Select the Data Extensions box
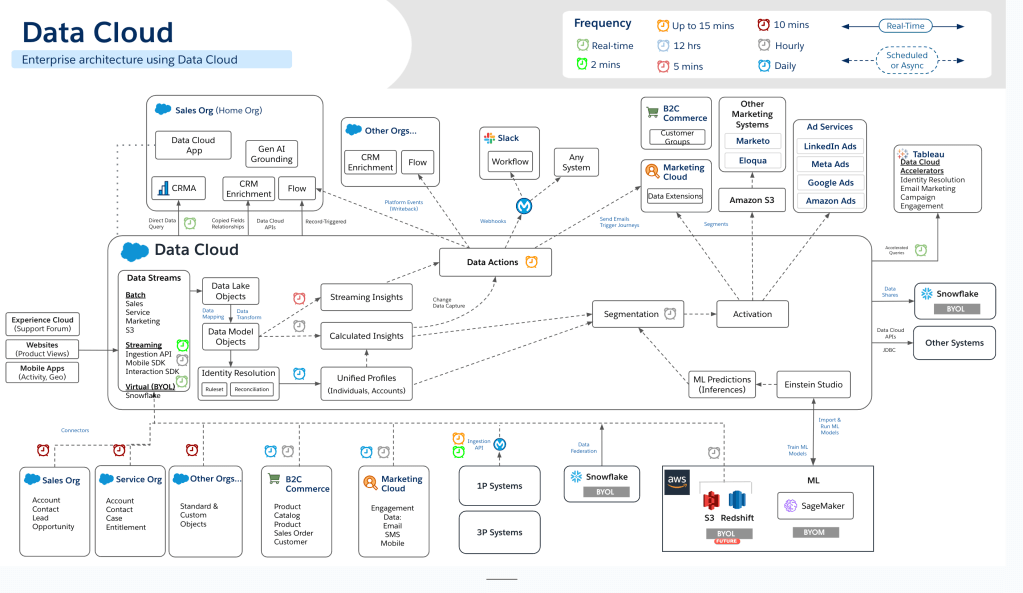This screenshot has width=1023, height=593. [675, 196]
